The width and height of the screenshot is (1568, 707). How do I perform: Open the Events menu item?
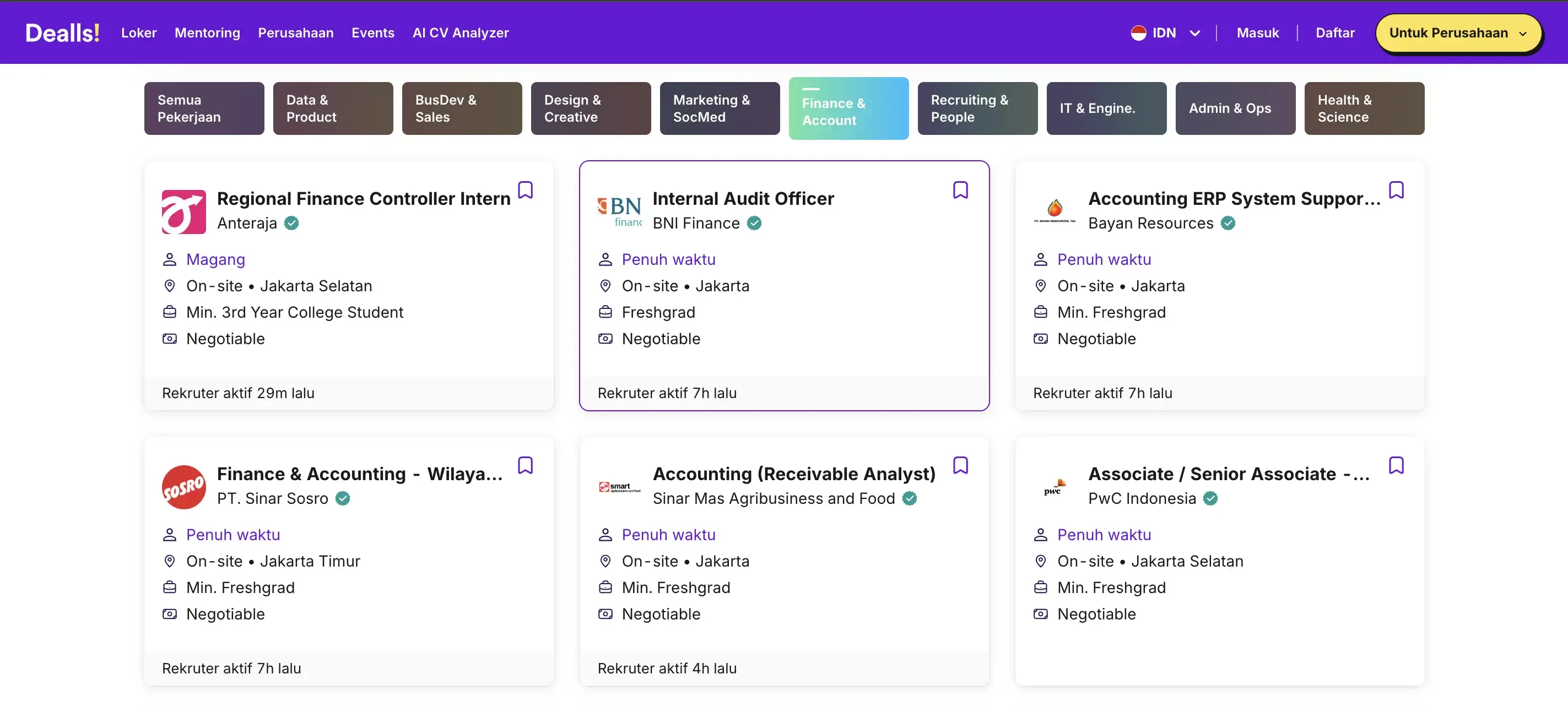(x=372, y=33)
